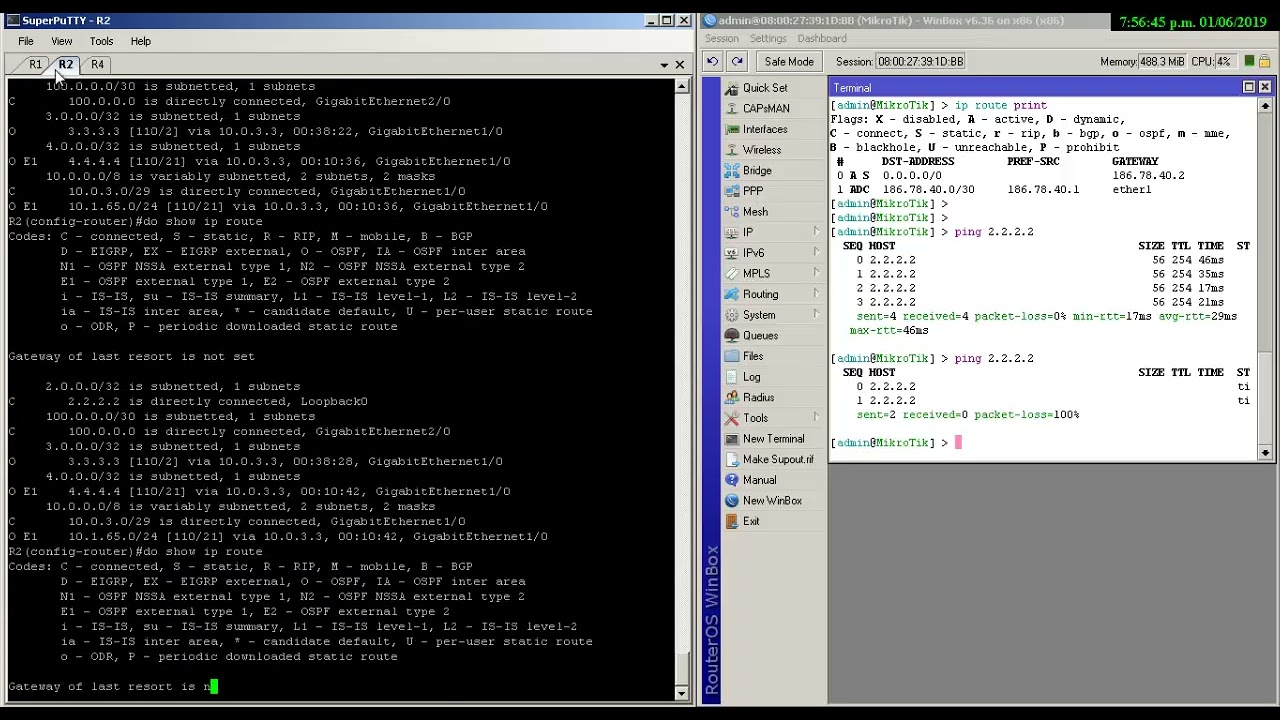Expand the System submenu arrow
The height and width of the screenshot is (720, 1280).
816,315
